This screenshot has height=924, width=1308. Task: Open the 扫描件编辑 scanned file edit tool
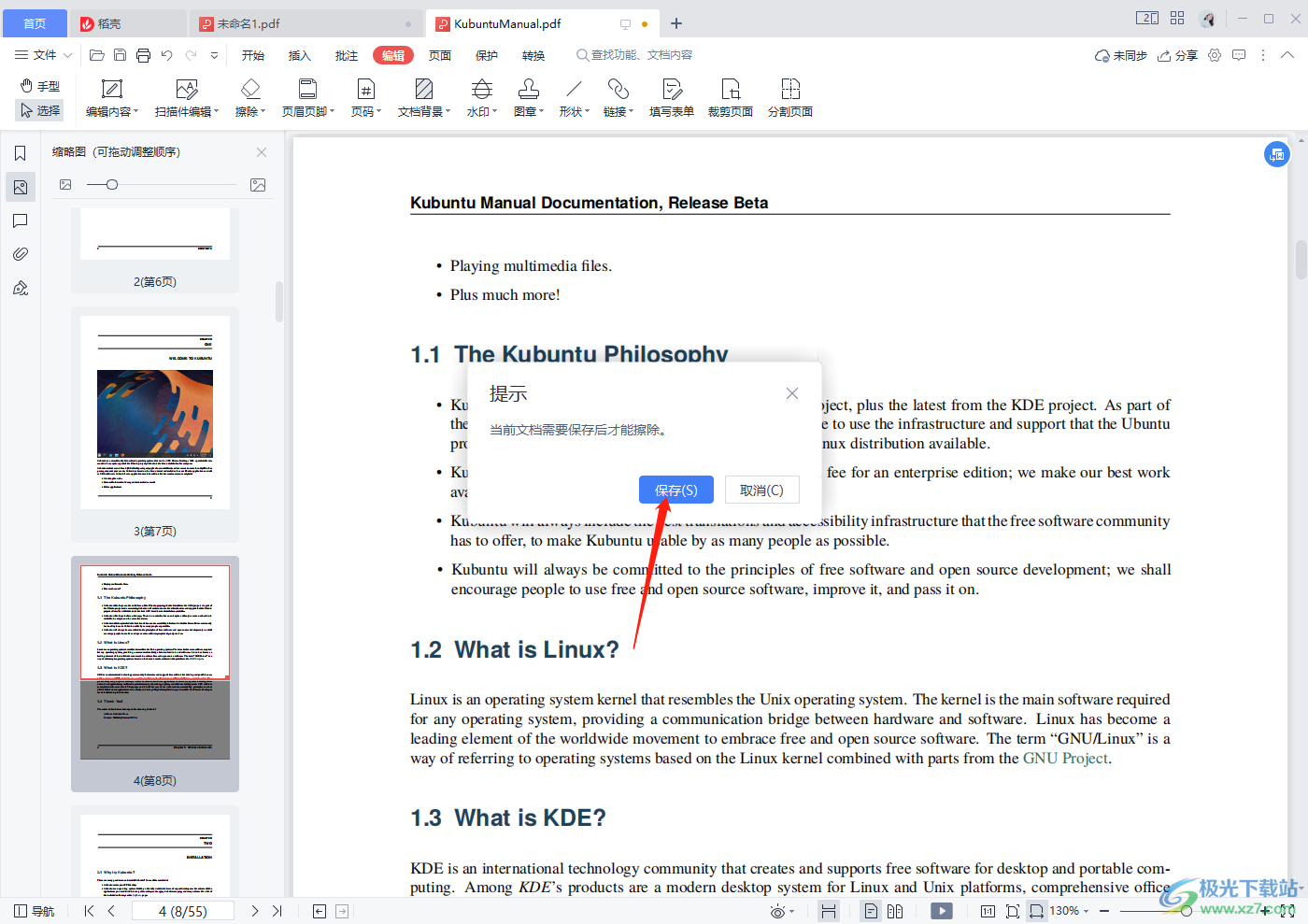(x=187, y=98)
